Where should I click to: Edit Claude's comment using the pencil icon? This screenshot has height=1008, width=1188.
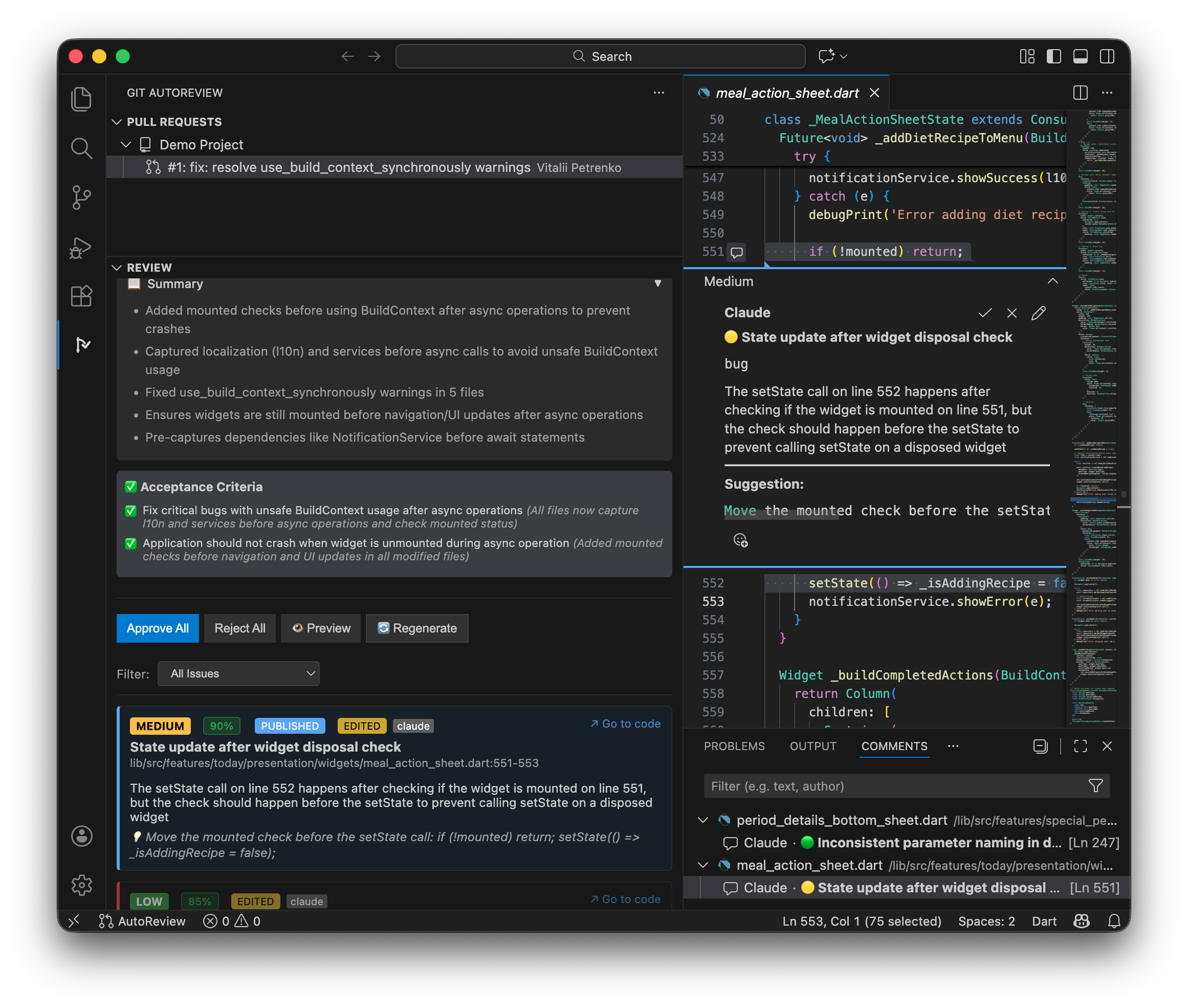tap(1038, 313)
